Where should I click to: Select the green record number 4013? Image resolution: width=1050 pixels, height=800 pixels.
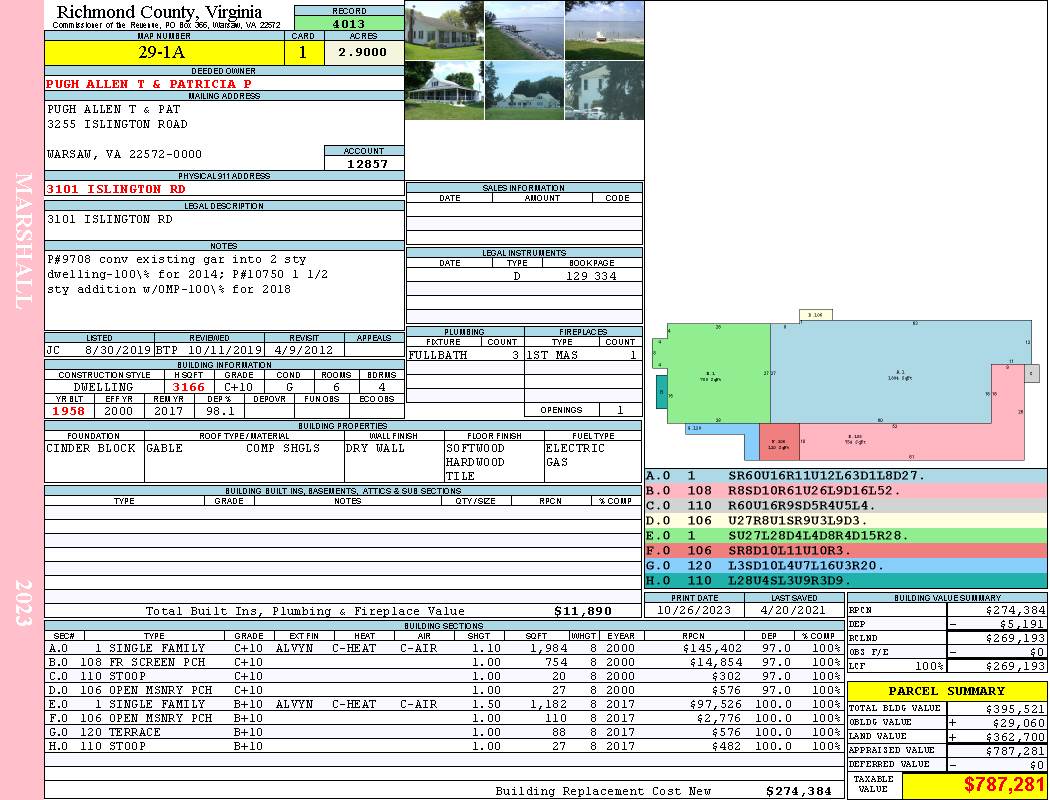point(349,23)
